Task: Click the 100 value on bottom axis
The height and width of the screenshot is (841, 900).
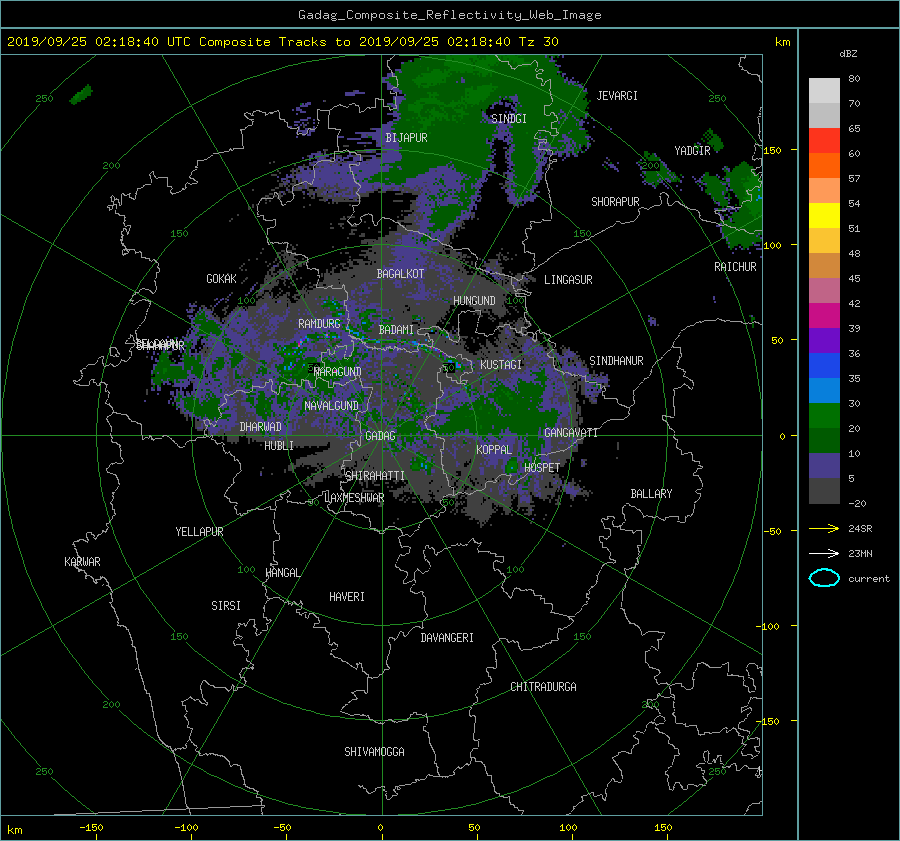Action: click(568, 828)
